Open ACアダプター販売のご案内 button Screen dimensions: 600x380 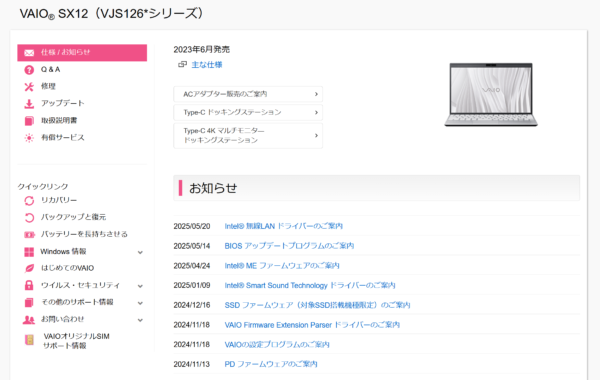coord(248,94)
